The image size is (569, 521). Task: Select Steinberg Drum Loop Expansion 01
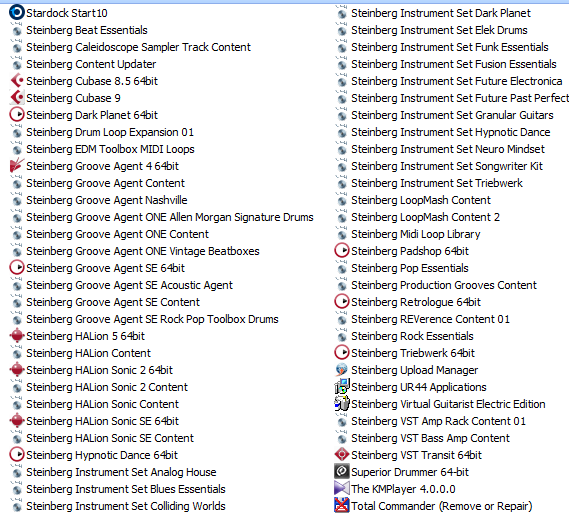[x=110, y=132]
